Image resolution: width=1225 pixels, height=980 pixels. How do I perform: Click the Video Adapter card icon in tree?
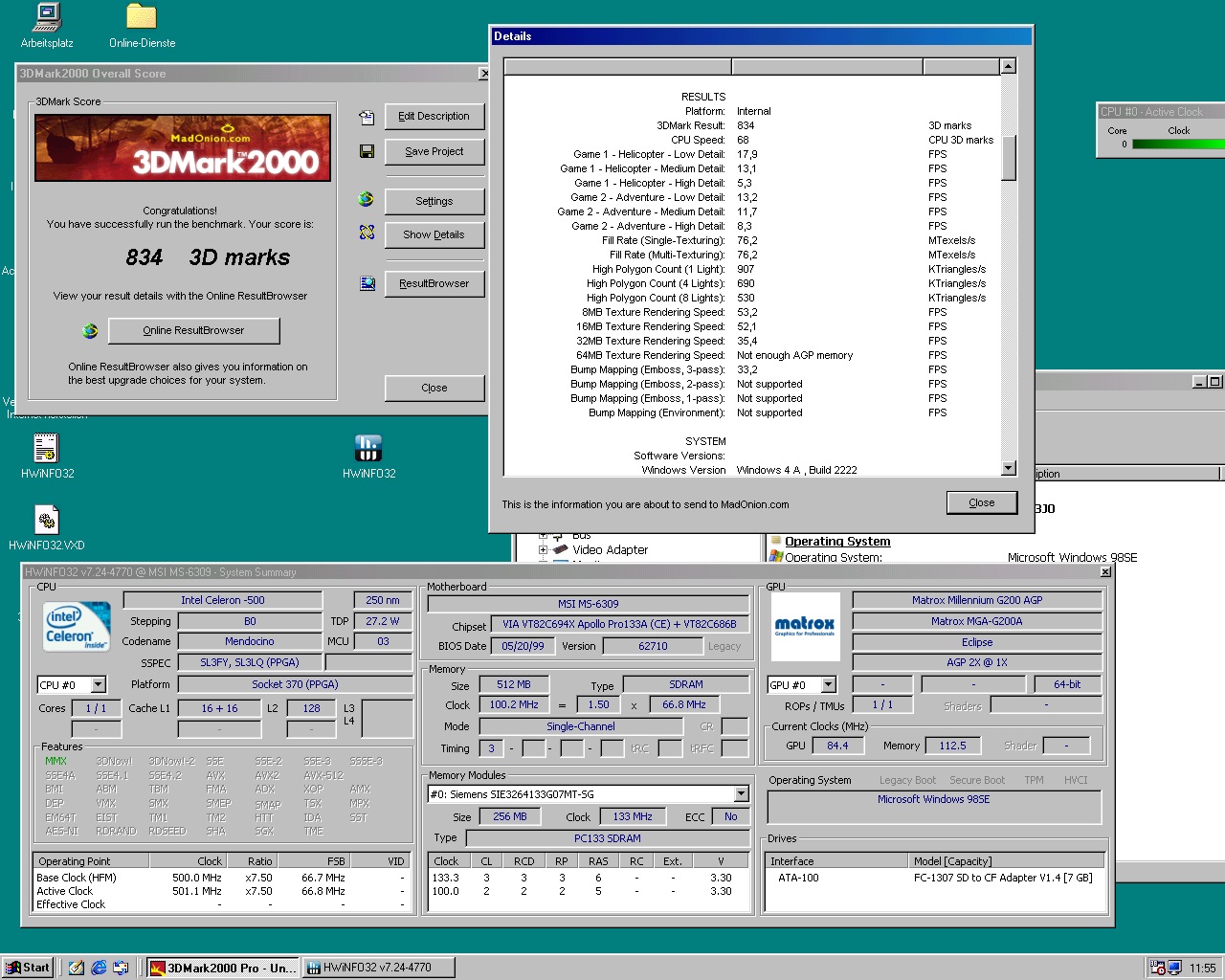click(x=561, y=549)
